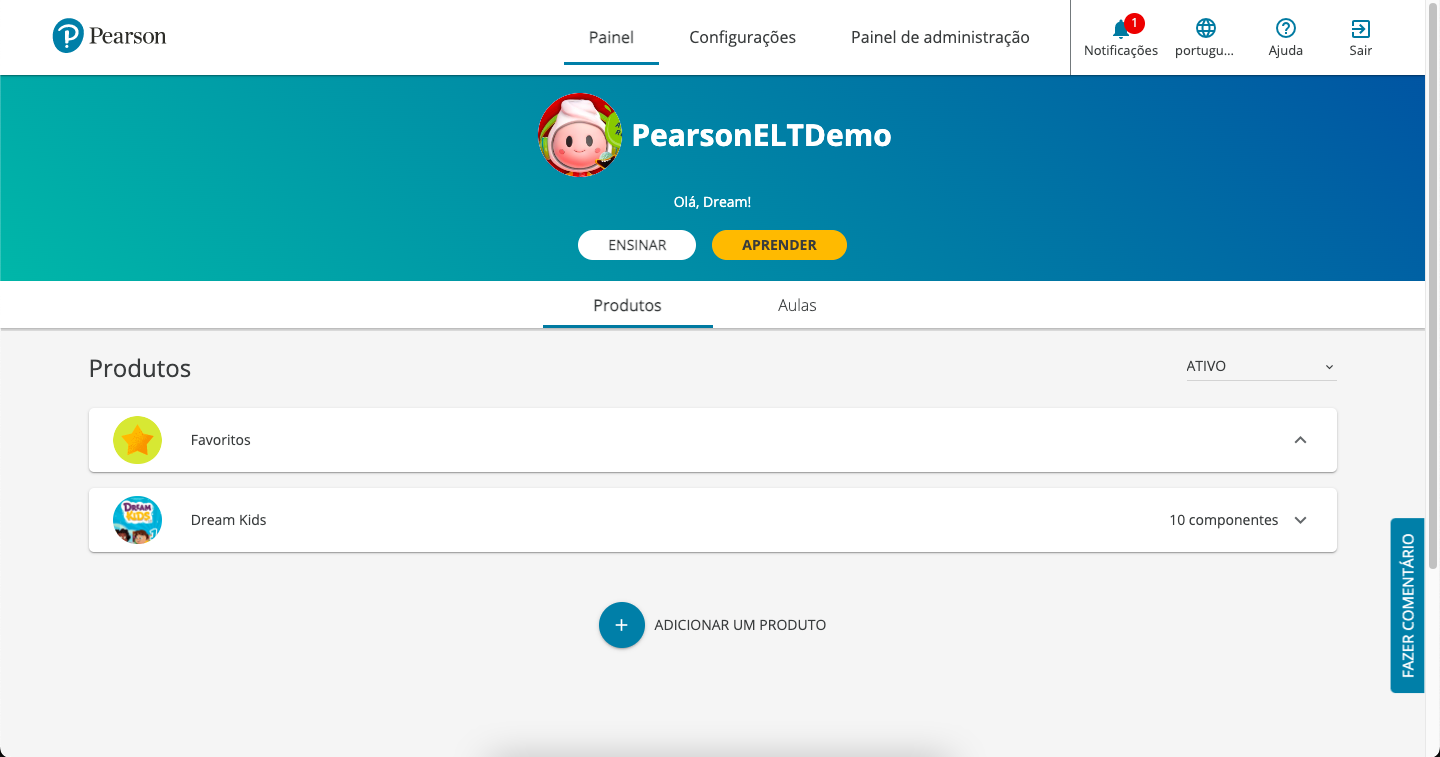Click the Sair logout icon
The image size is (1440, 757).
coord(1360,29)
